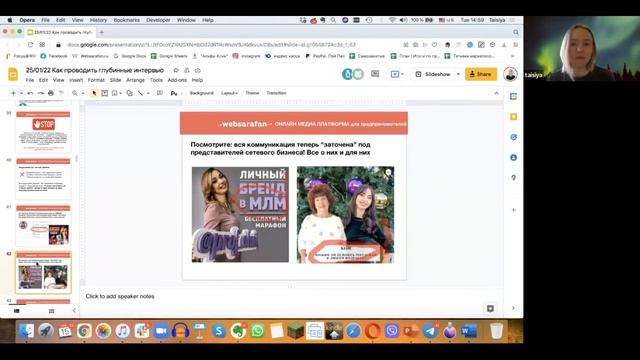The width and height of the screenshot is (640, 360).
Task: Switch to grid view
Action: 51,311
